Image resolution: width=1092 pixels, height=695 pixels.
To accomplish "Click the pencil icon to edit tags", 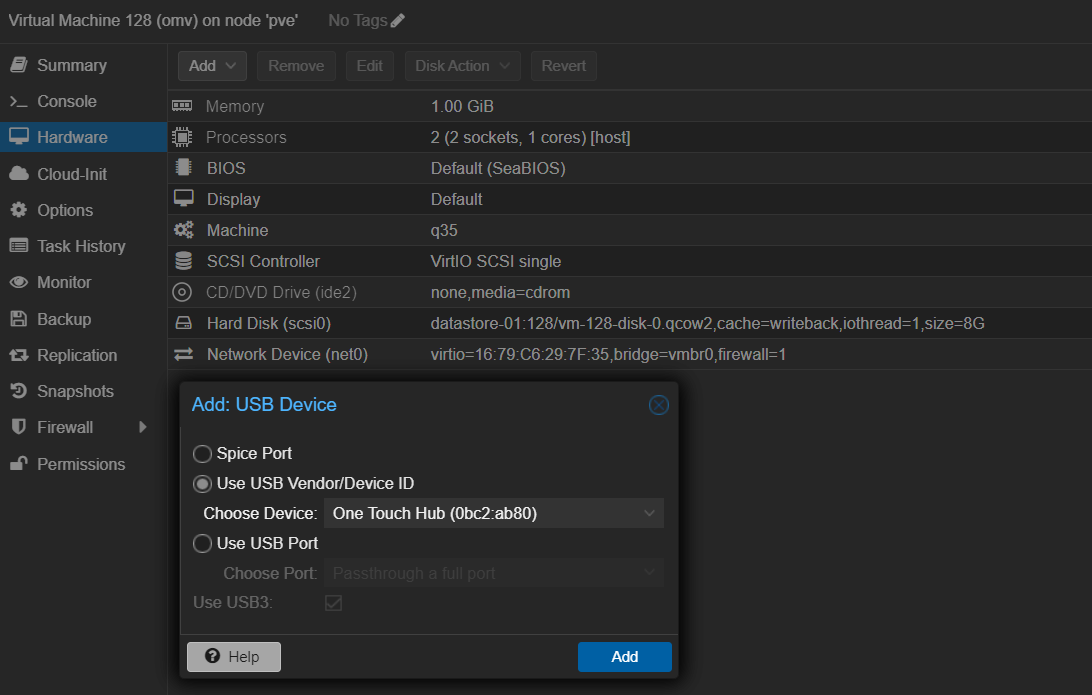I will tap(398, 21).
